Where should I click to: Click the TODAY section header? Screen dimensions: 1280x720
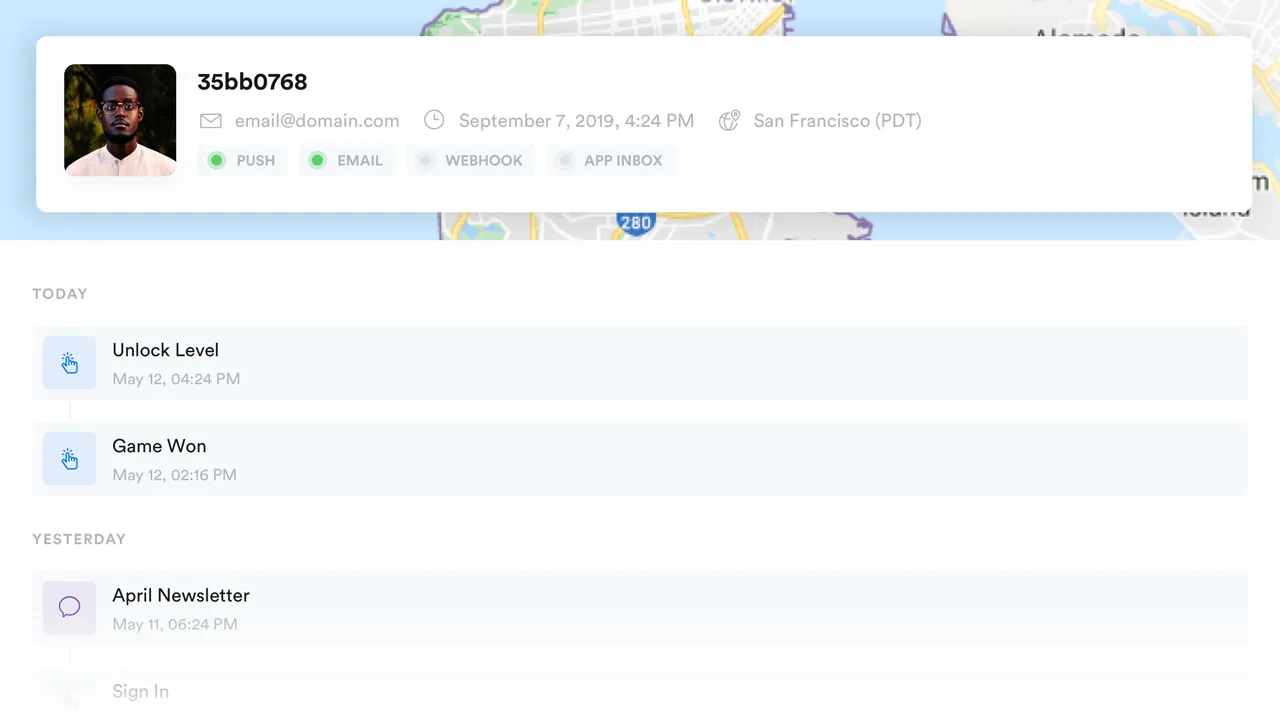tap(60, 294)
